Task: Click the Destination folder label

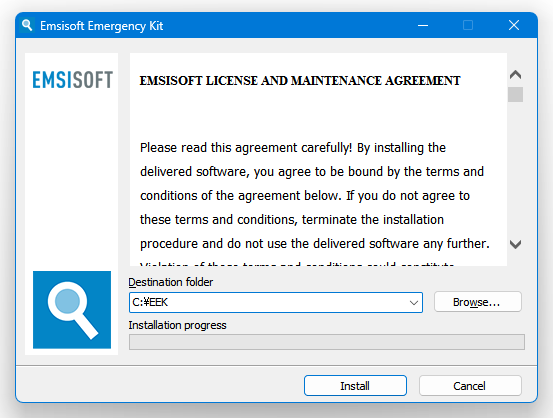Action: (x=171, y=282)
